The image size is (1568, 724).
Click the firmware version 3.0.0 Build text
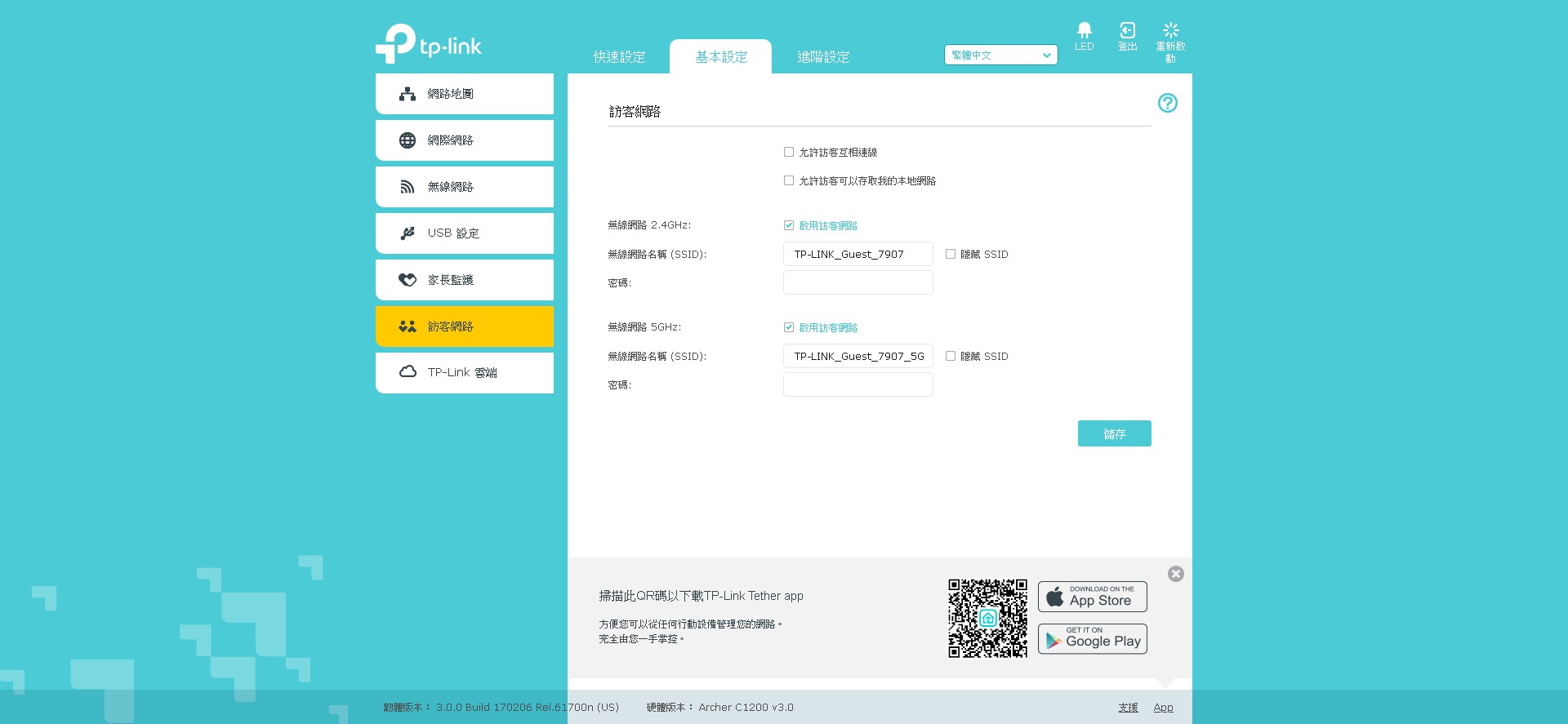click(x=527, y=708)
